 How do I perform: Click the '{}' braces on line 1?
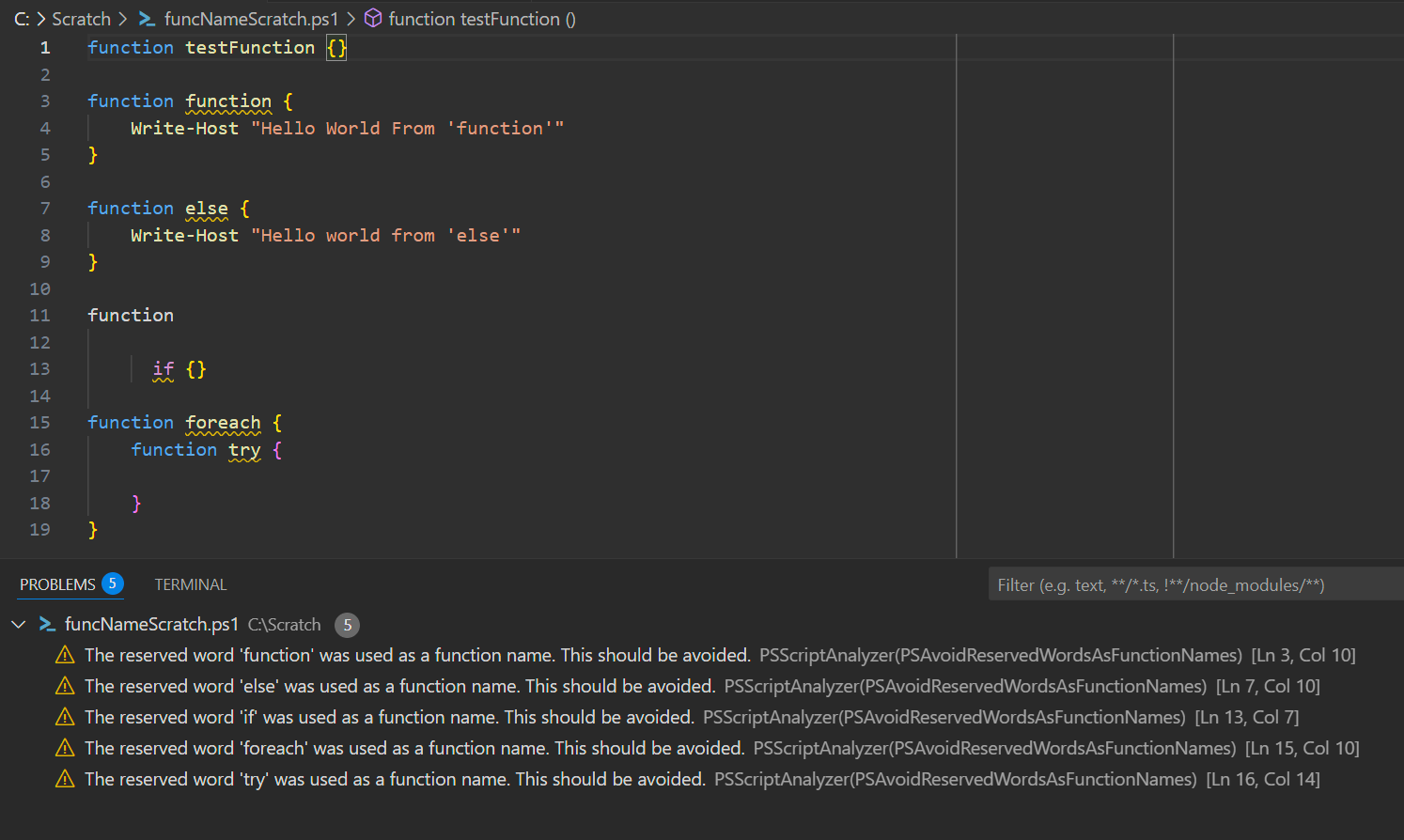pos(336,47)
